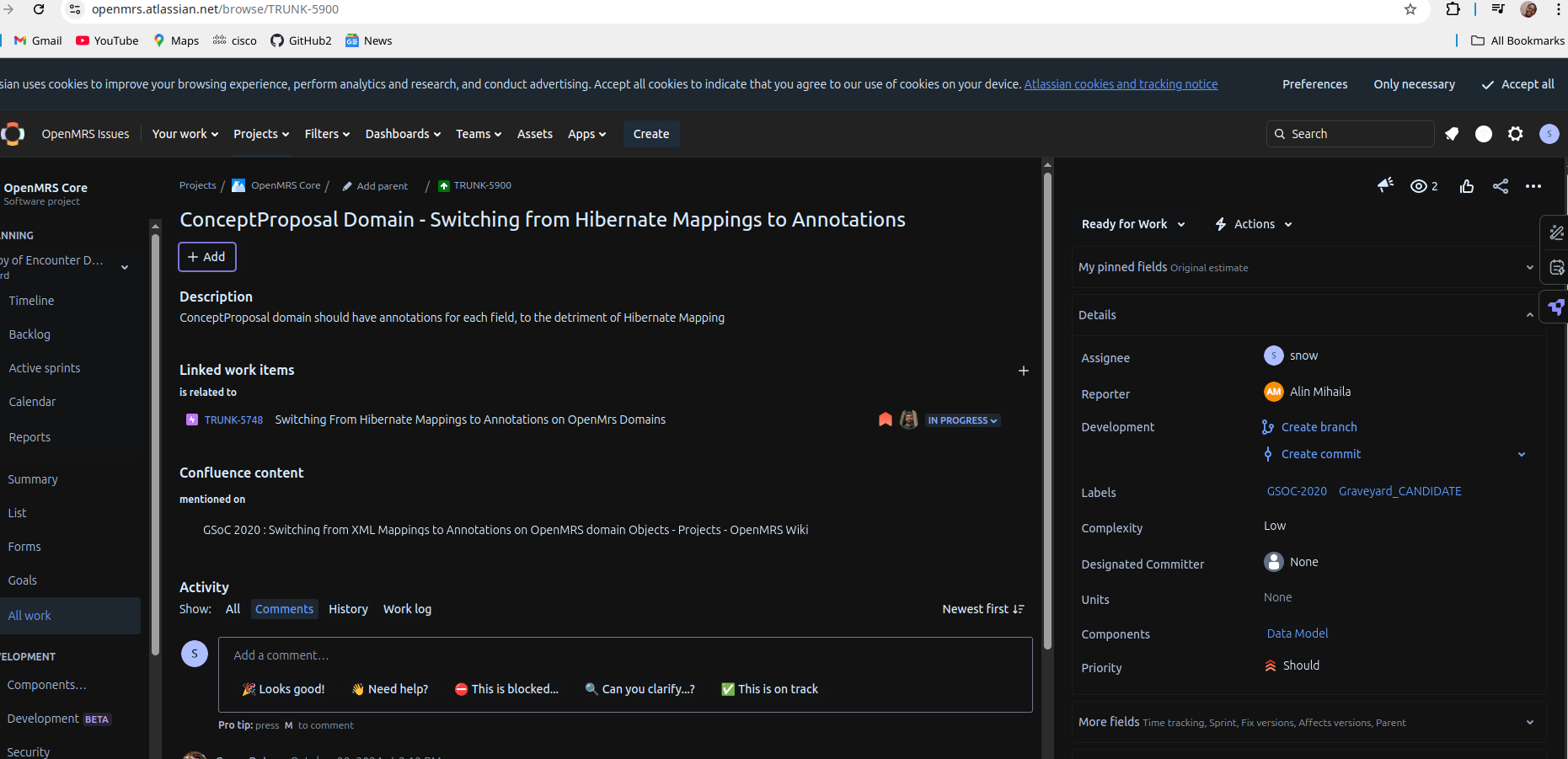
Task: Click the snow assignee avatar
Action: [x=1274, y=355]
